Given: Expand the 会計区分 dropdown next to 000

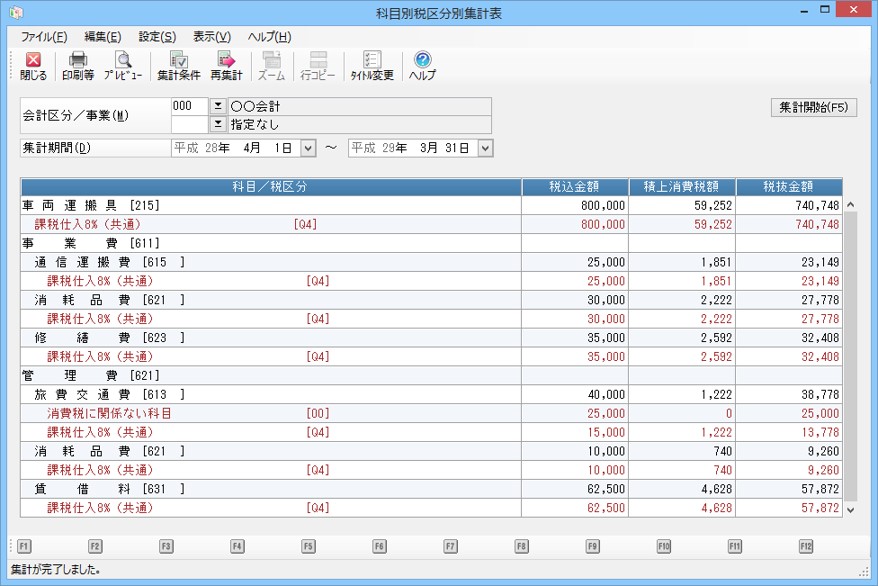Looking at the screenshot, I should (x=218, y=106).
